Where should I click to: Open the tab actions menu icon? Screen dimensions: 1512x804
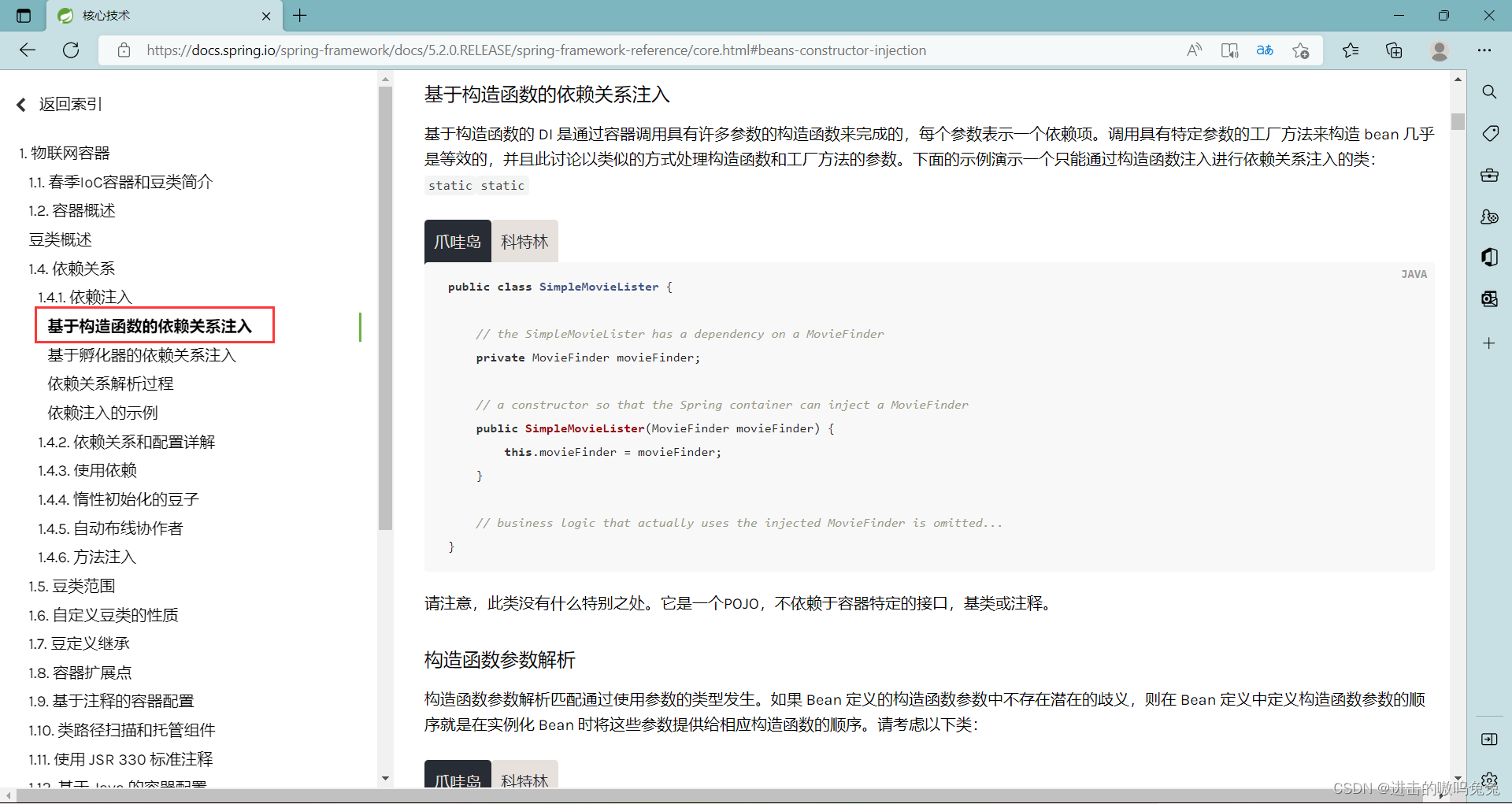click(x=24, y=16)
